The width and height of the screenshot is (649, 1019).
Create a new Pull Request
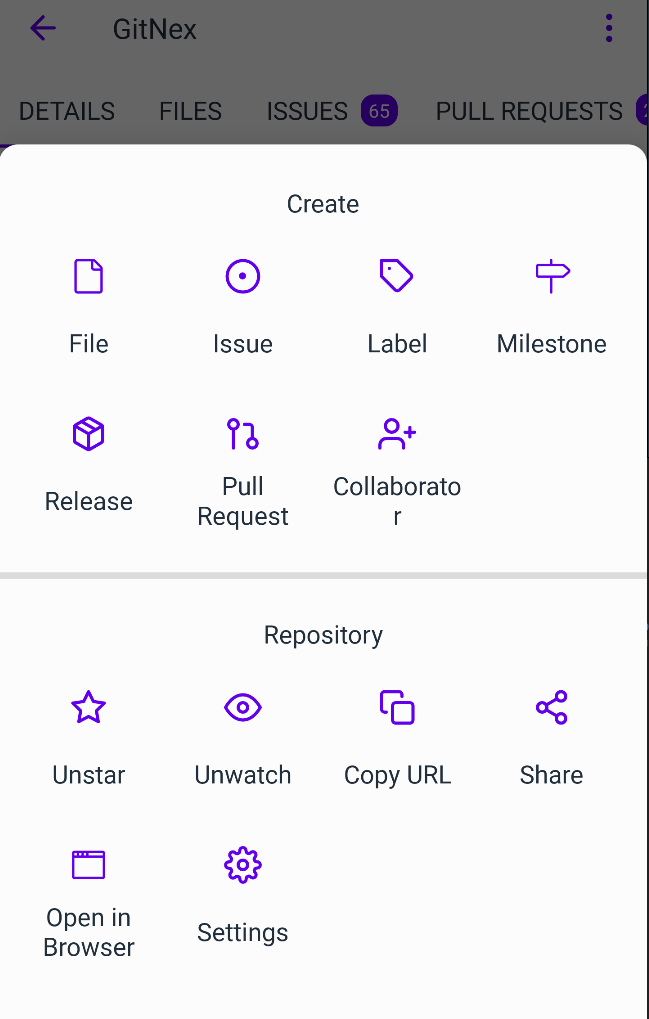point(242,472)
